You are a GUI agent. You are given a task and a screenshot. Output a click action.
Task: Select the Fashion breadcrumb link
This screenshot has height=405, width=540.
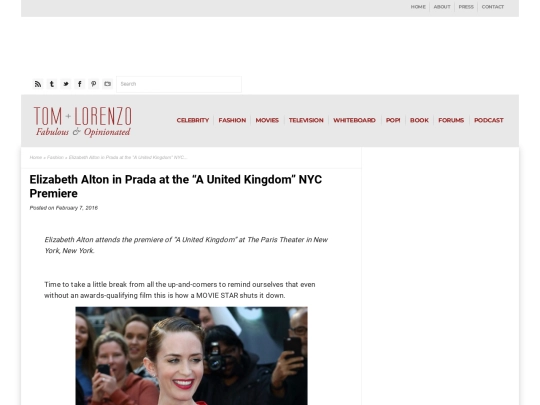click(55, 157)
